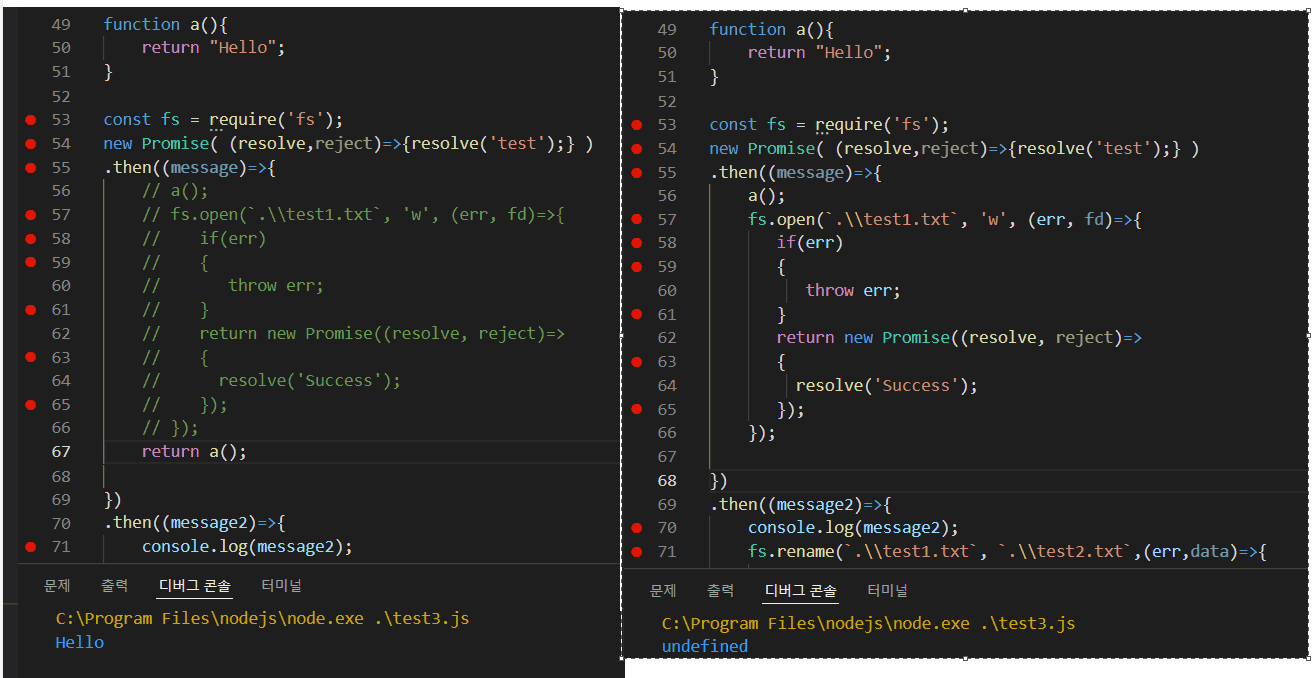1316x678 pixels.
Task: Click the 'Hello' output in left debug console
Action: (x=80, y=642)
